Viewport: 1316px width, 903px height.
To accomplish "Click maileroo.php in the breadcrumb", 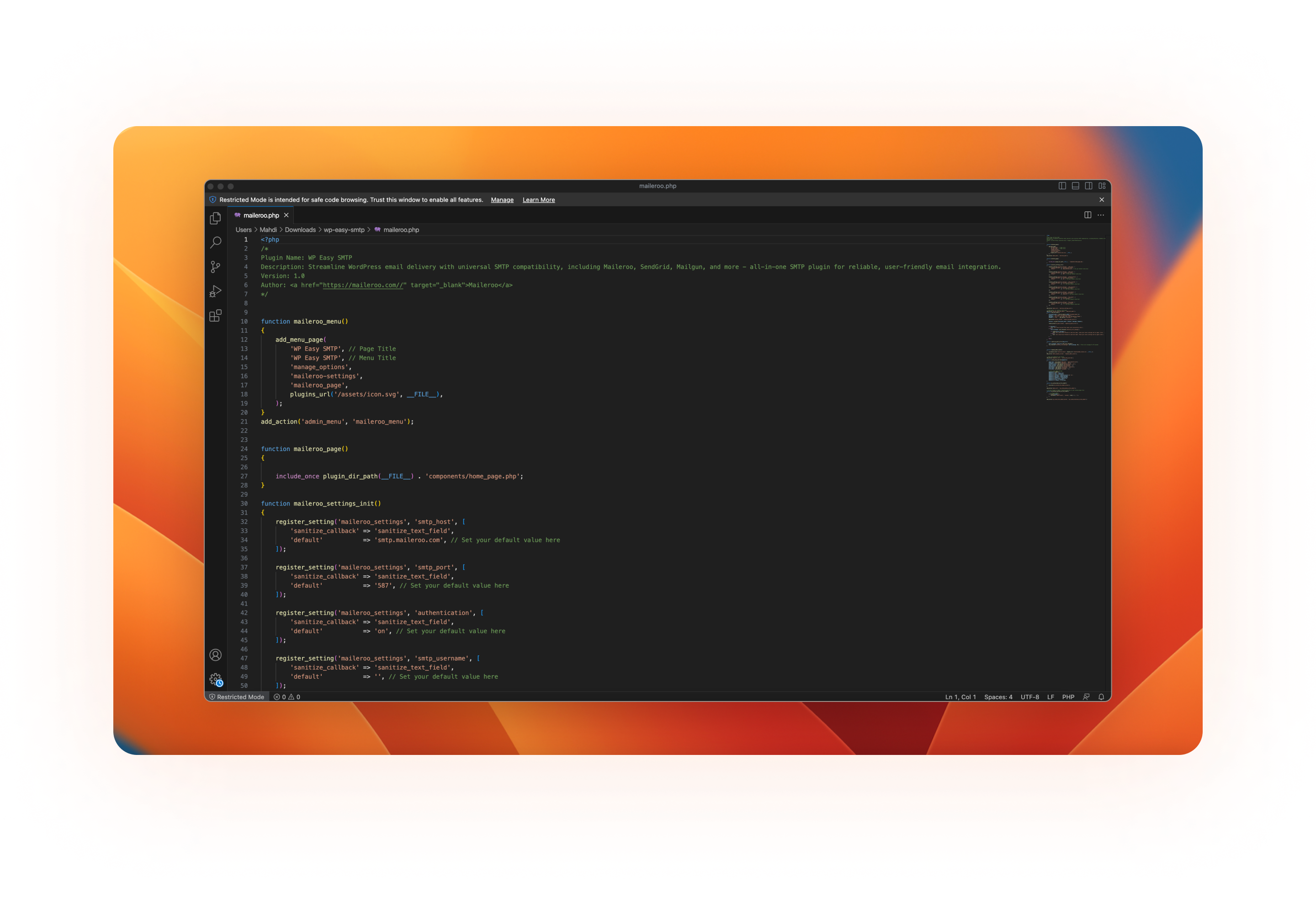I will point(401,230).
